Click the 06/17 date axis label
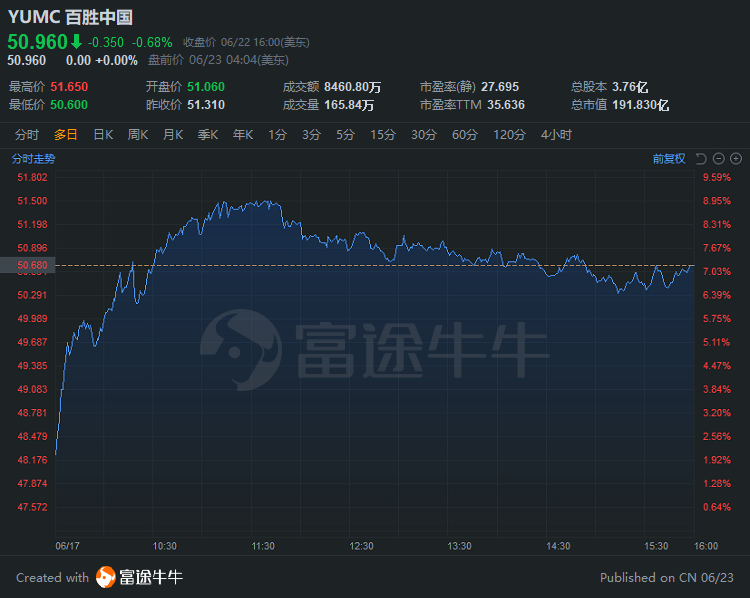This screenshot has height=598, width=750. [67, 546]
